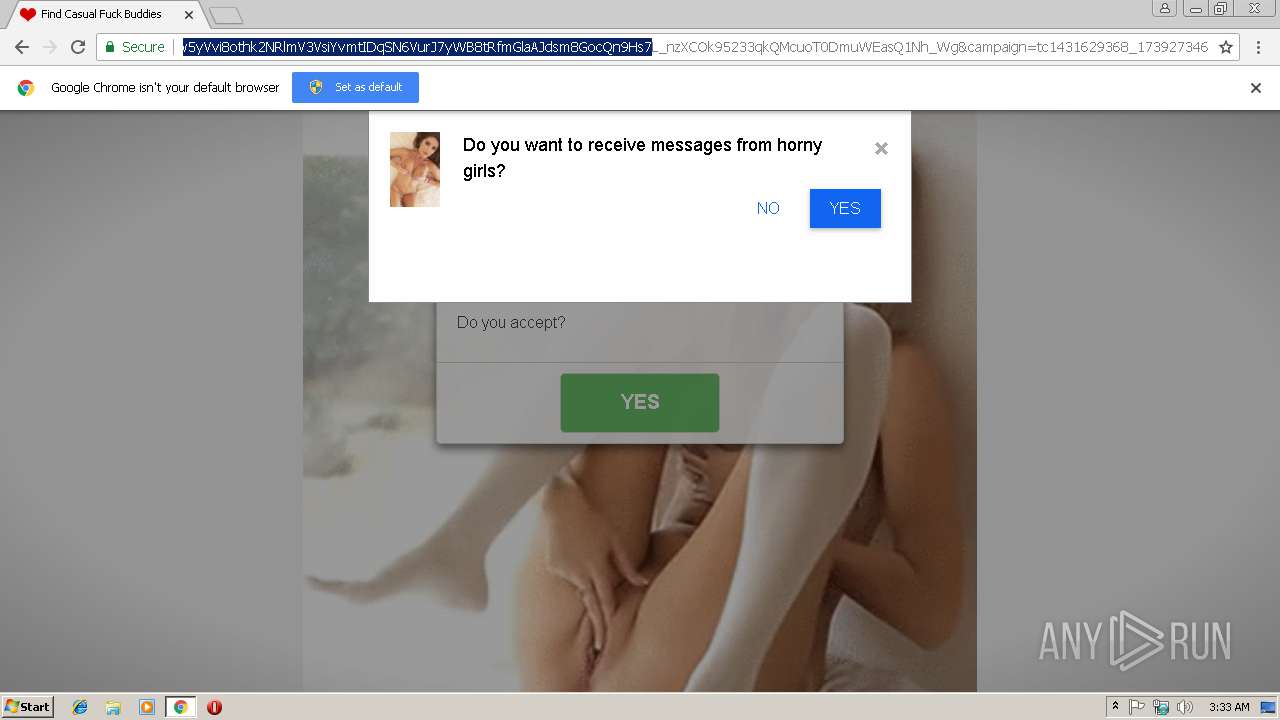Click NO in the messages popup
Screen dimensions: 1280x720
pos(768,208)
